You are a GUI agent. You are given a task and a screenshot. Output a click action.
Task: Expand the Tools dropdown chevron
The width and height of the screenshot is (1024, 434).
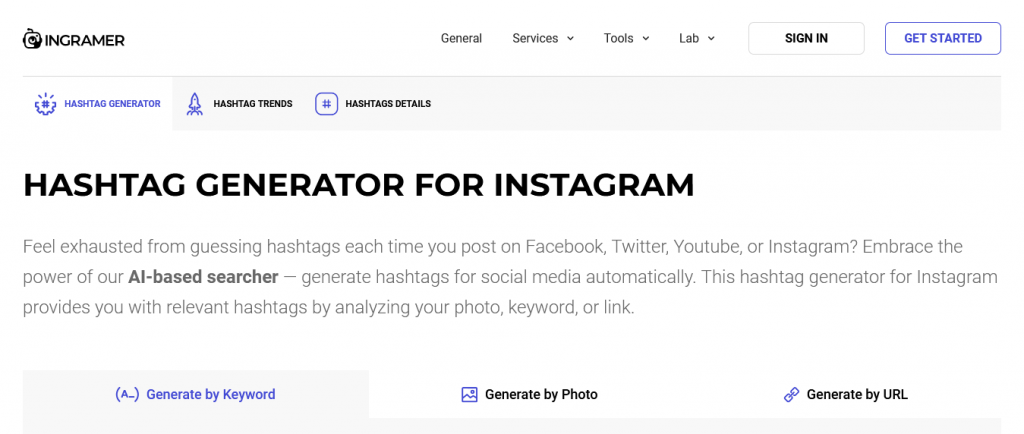coord(646,39)
